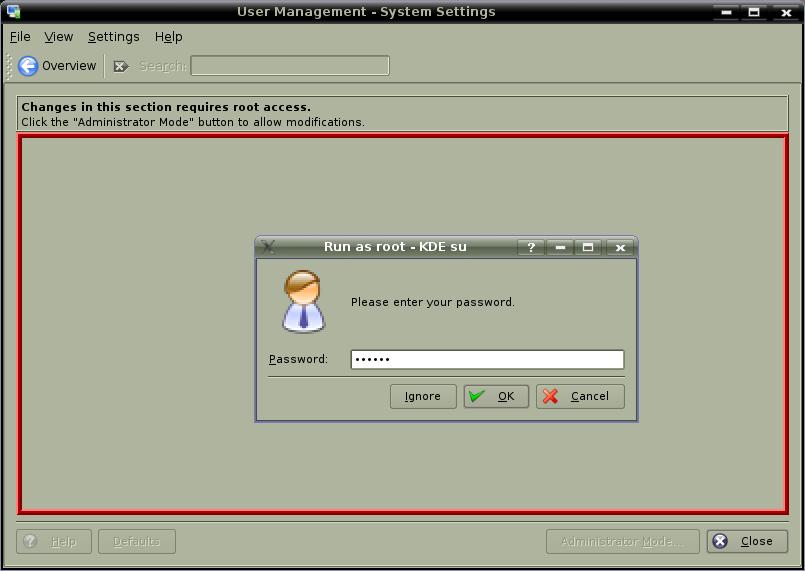This screenshot has width=805, height=571.
Task: Click the question mark button in KDE su title bar
Action: coord(531,247)
